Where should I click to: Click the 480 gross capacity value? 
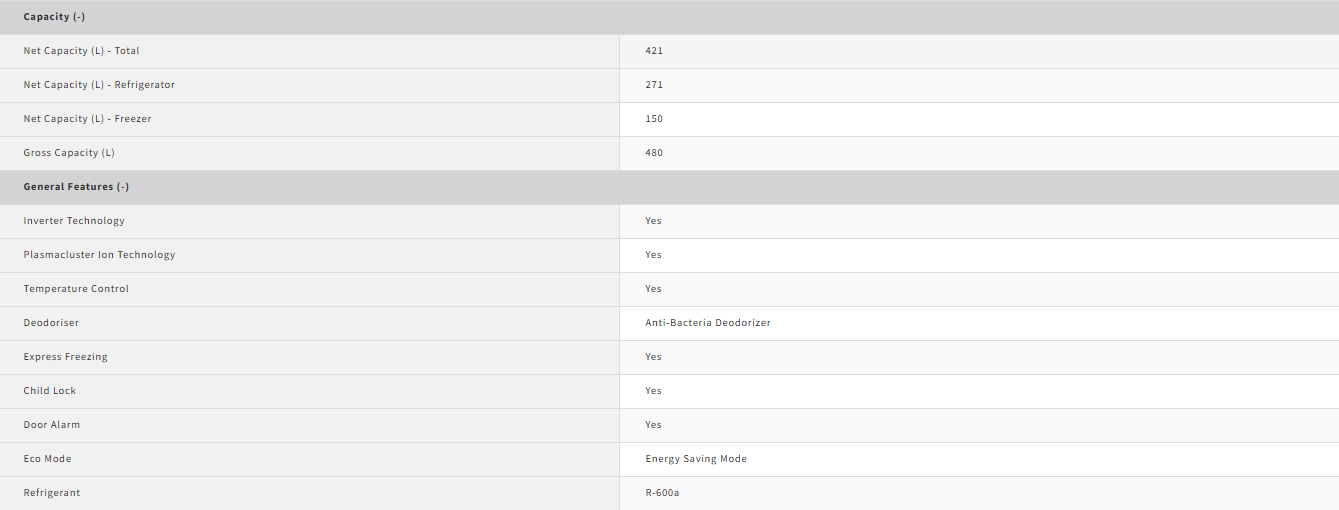point(654,153)
